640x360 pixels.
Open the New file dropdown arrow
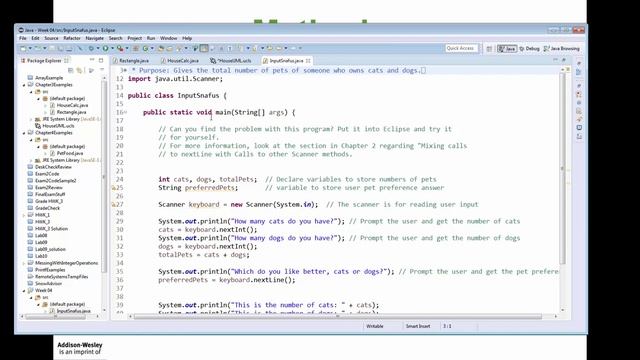pyautogui.click(x=30, y=48)
